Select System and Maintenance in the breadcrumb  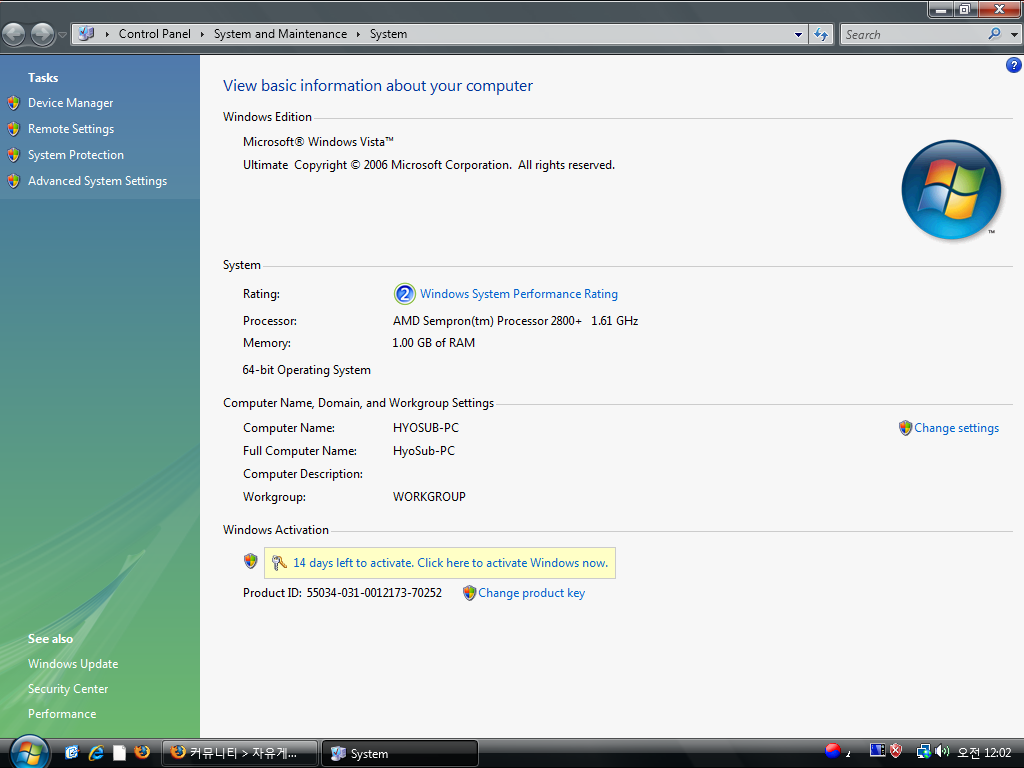pyautogui.click(x=280, y=34)
